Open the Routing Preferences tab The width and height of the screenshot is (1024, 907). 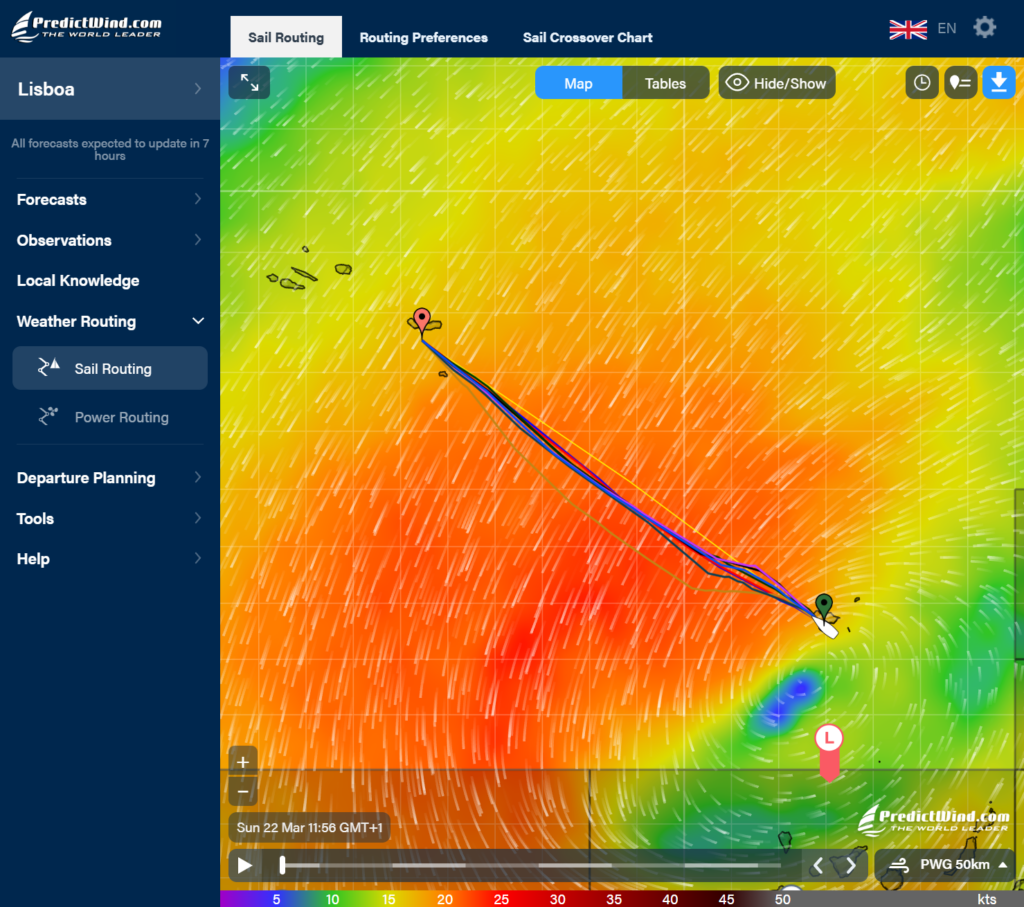(x=423, y=38)
